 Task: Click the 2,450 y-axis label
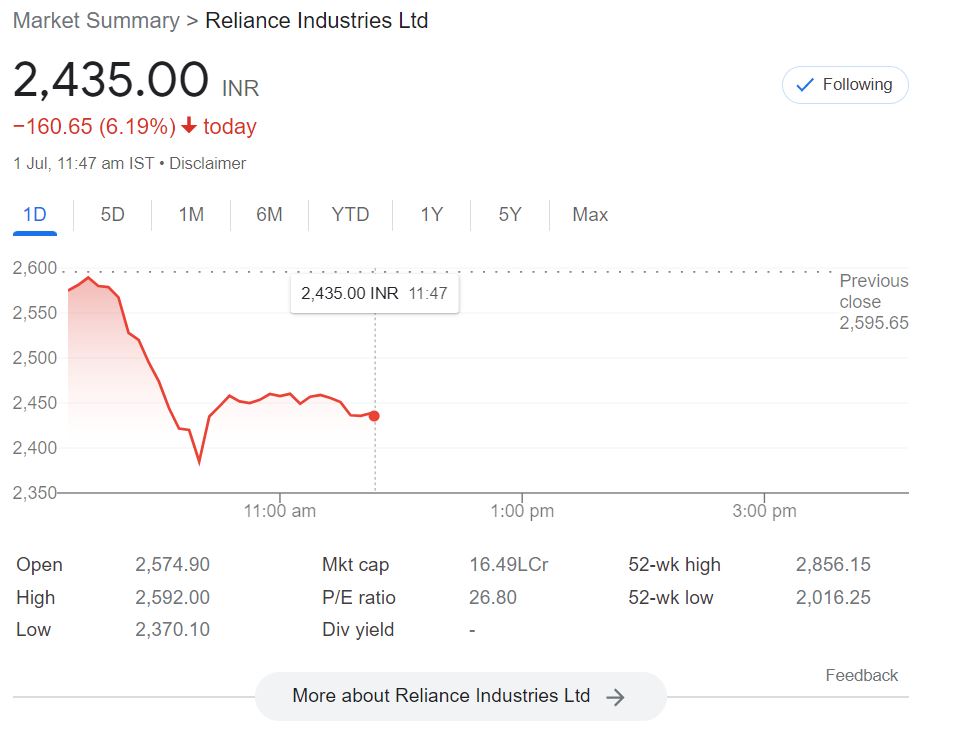35,403
